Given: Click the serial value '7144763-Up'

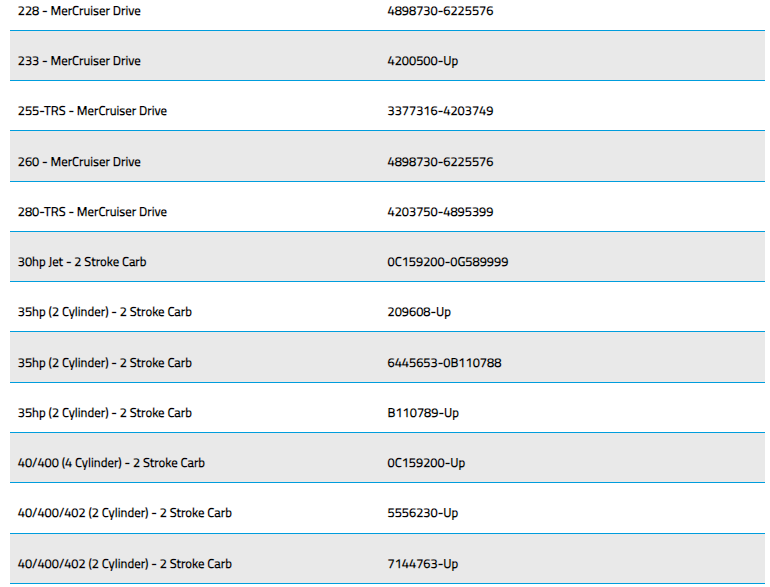Looking at the screenshot, I should (x=423, y=564).
